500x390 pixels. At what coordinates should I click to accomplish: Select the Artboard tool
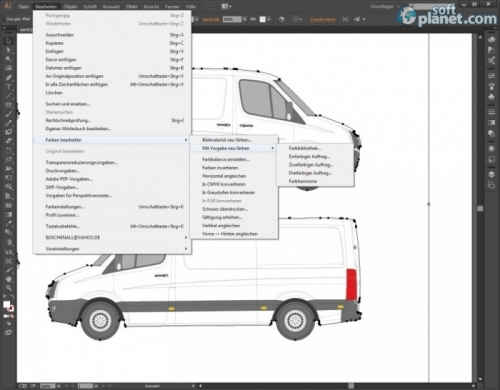coord(9,261)
